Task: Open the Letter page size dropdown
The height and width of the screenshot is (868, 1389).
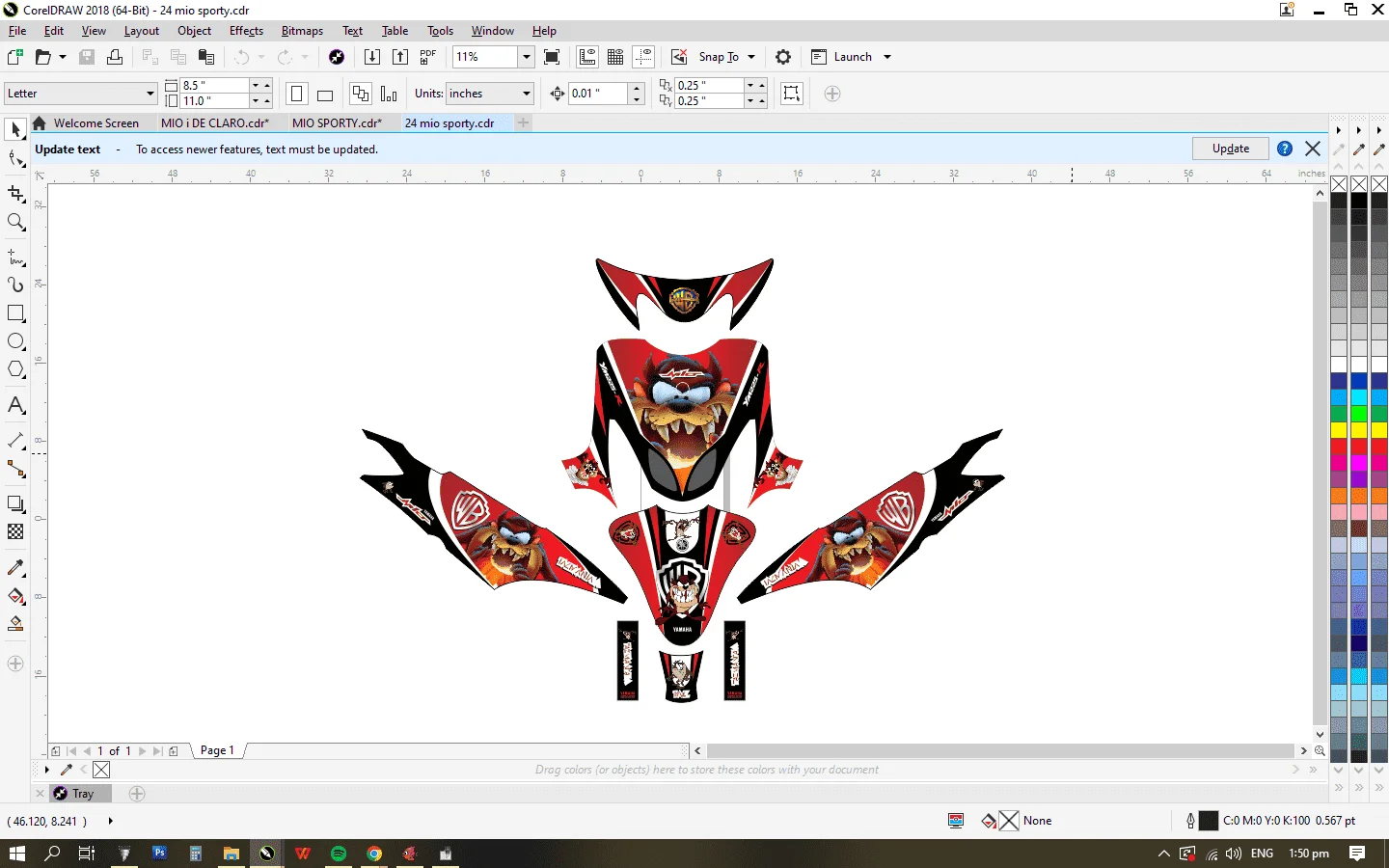Action: [x=150, y=94]
